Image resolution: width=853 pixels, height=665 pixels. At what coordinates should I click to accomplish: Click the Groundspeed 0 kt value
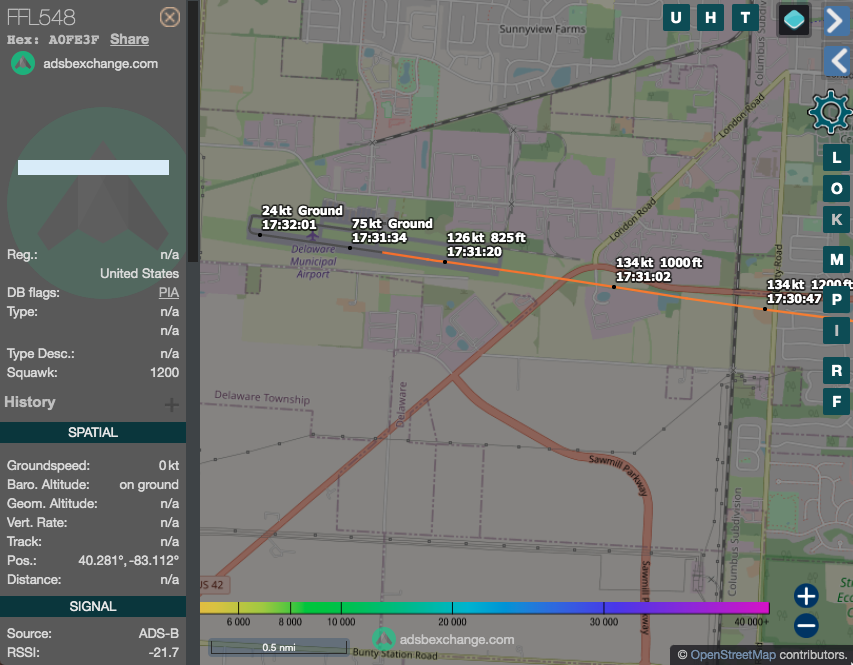pyautogui.click(x=169, y=466)
